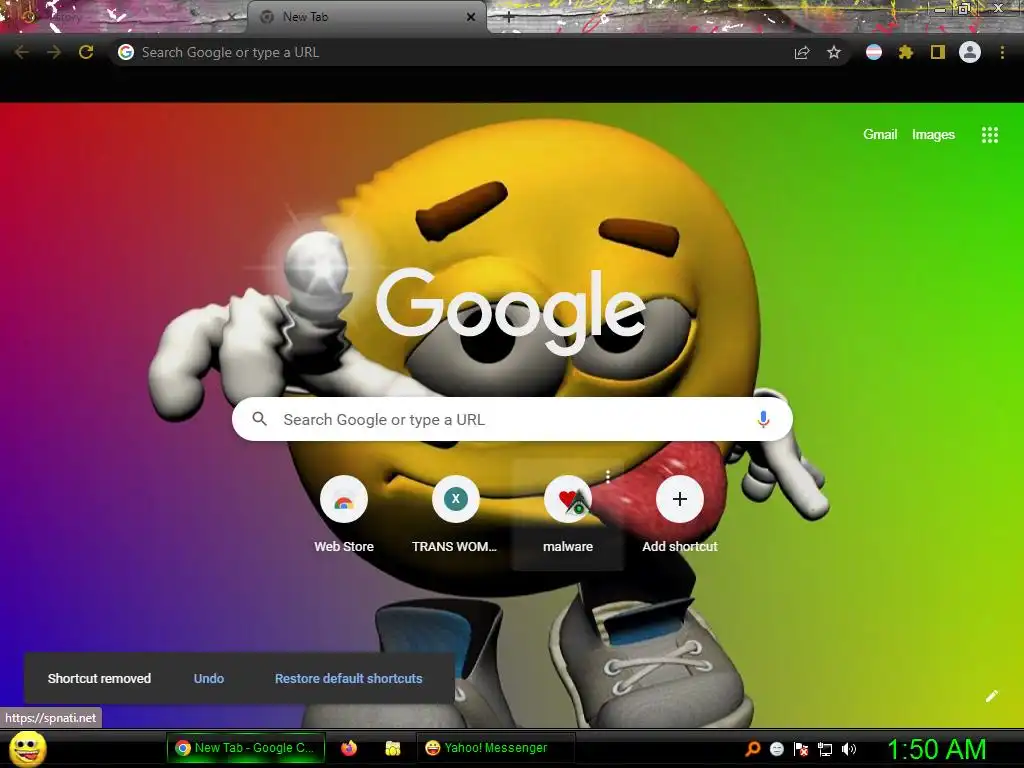The image size is (1024, 768).
Task: Click the magnifier icon in search box
Action: click(259, 419)
